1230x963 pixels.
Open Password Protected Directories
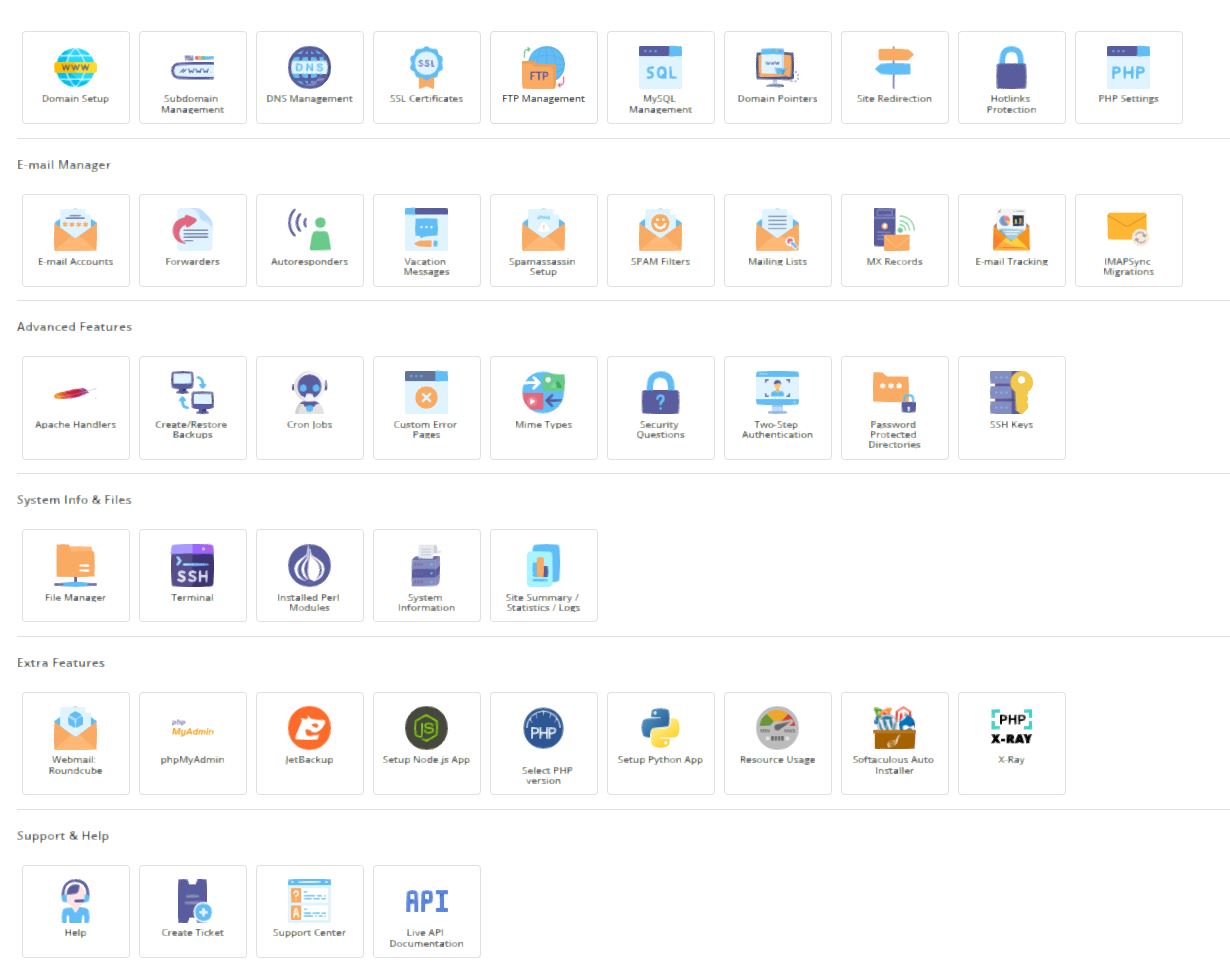tap(895, 408)
